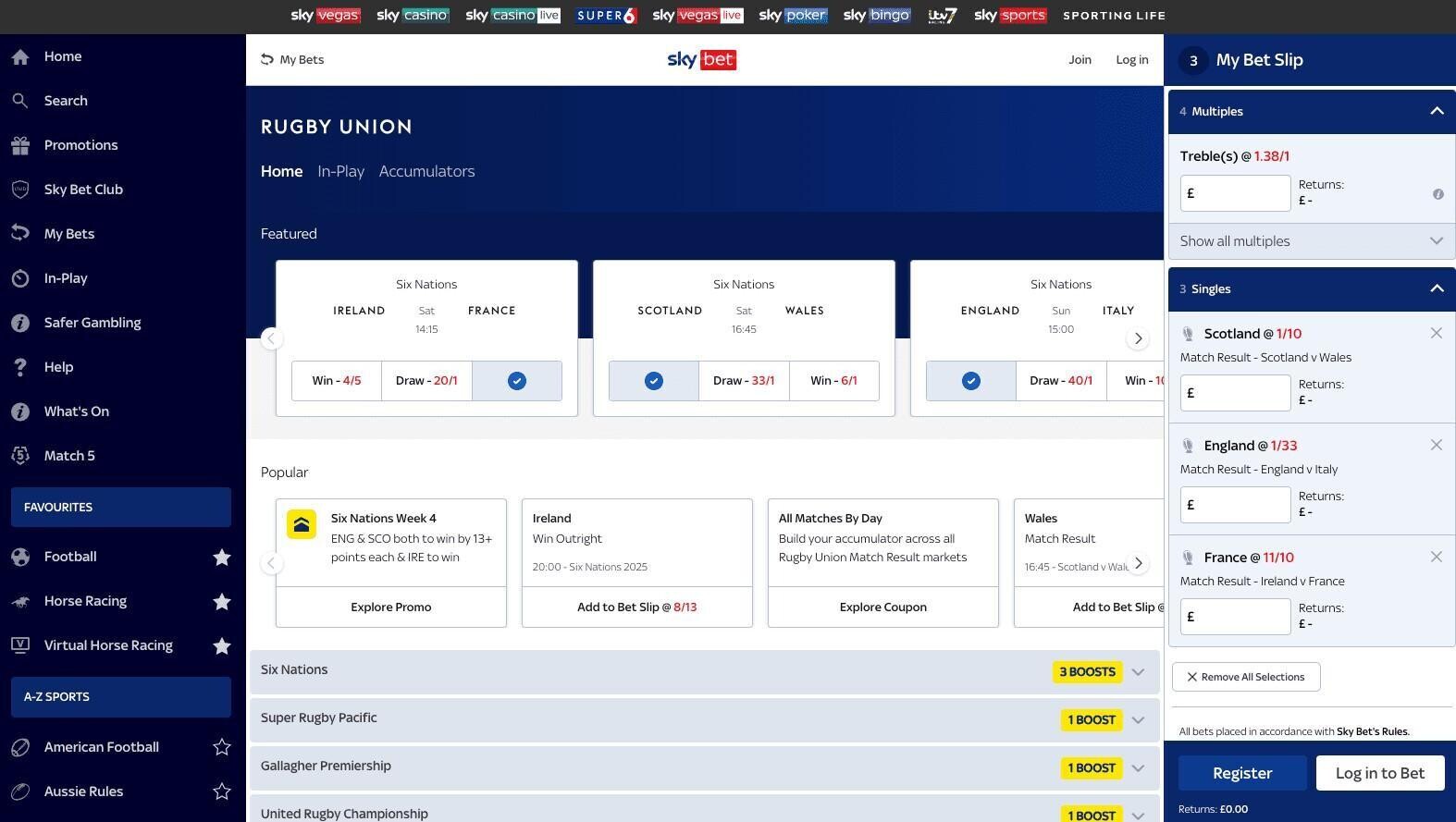
Task: Click the Horse Racing icon
Action: [x=20, y=601]
